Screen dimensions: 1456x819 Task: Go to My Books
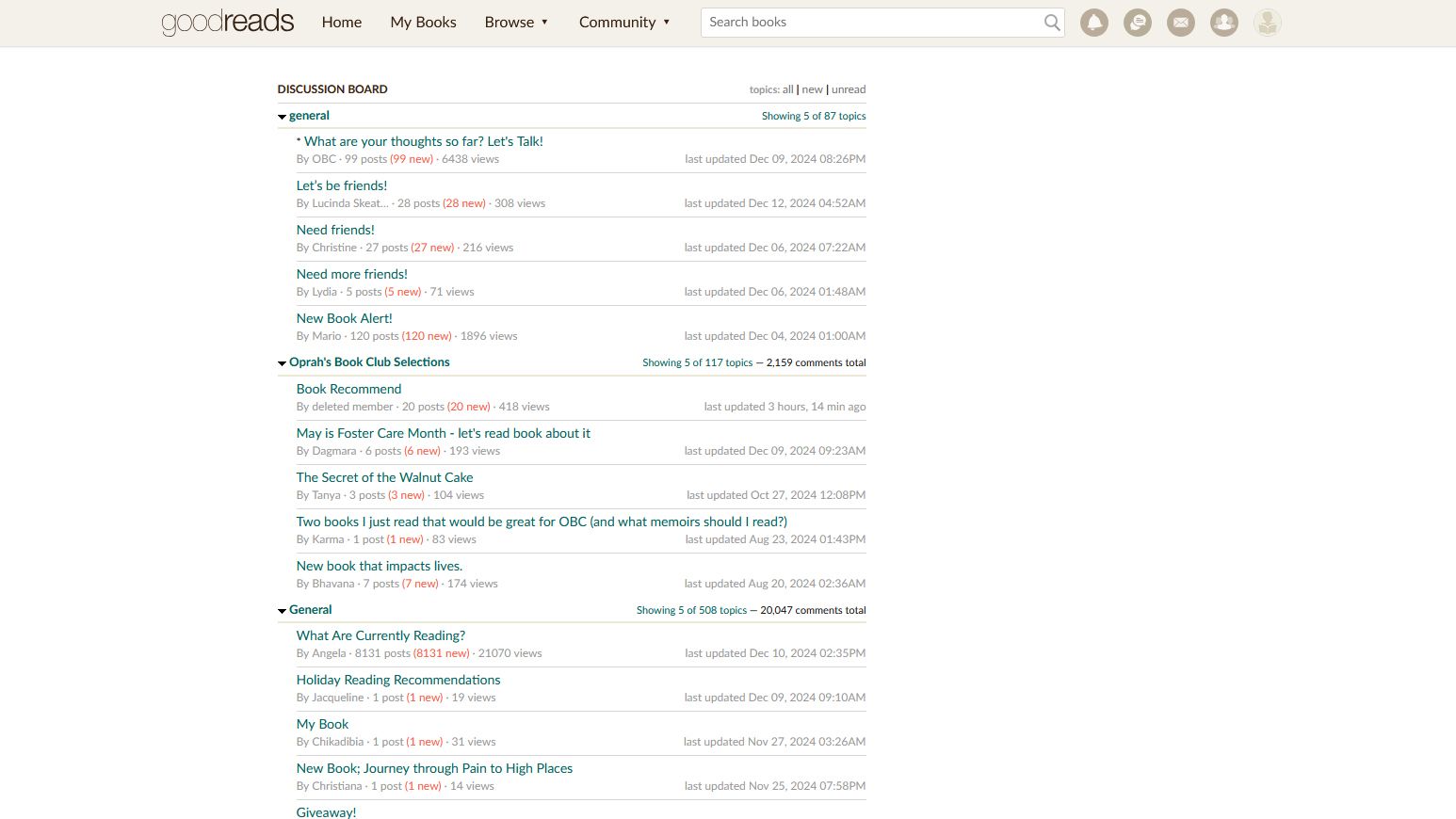click(x=423, y=22)
